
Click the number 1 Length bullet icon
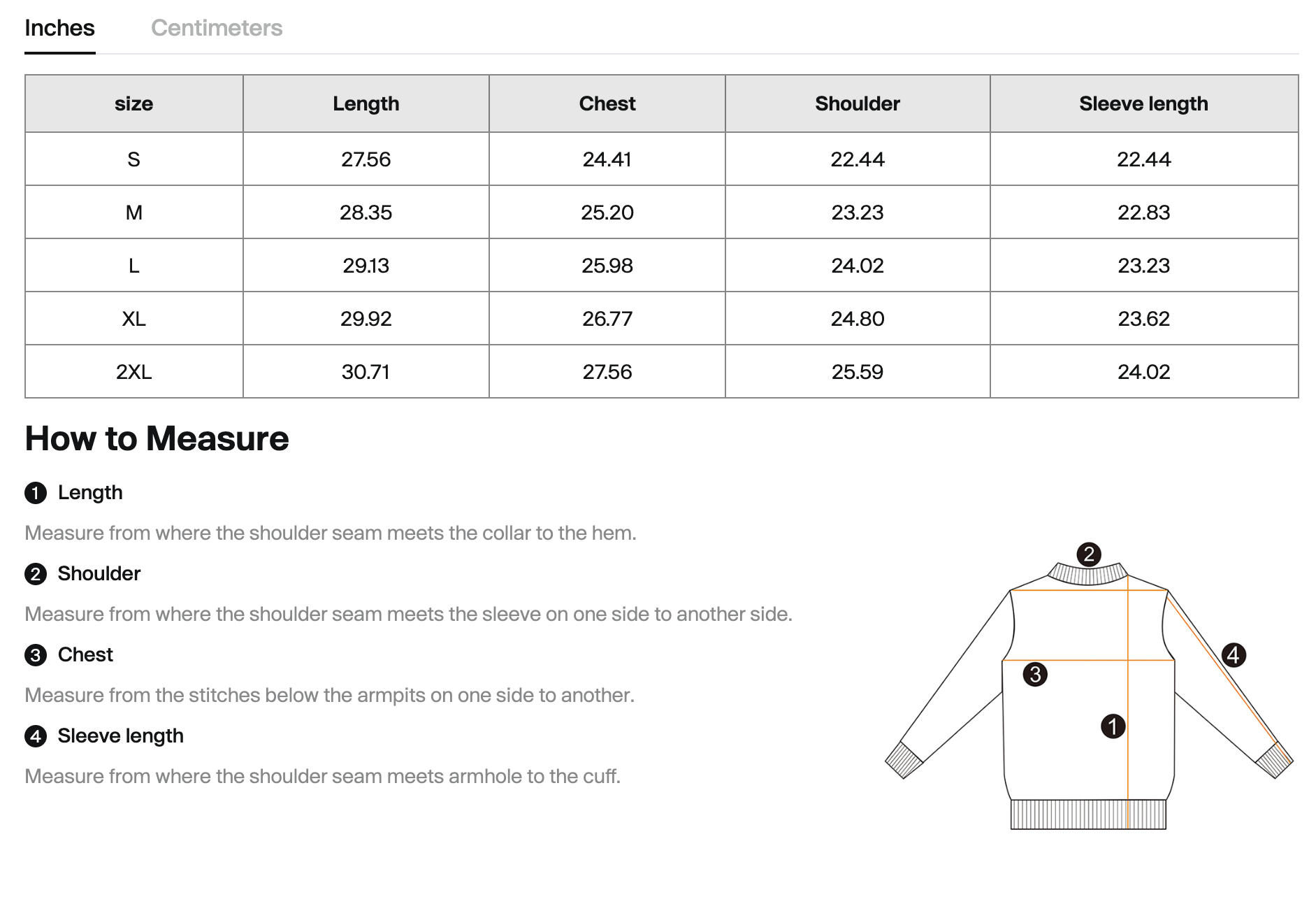36,493
